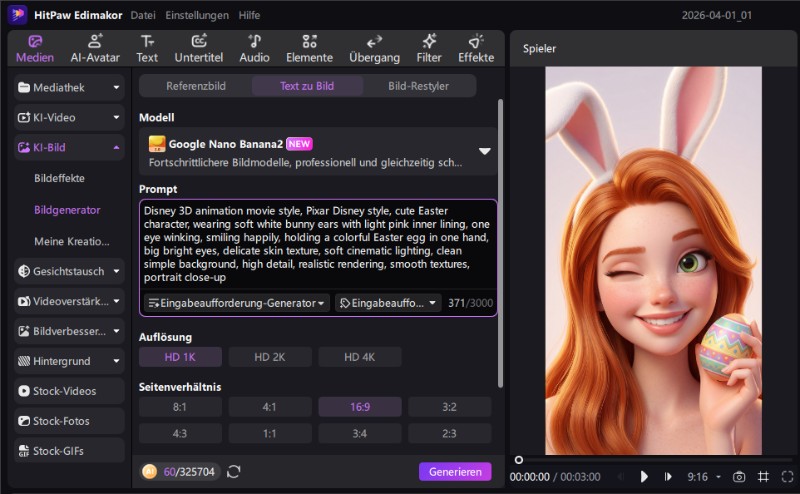The width and height of the screenshot is (800, 494).
Task: Open the Google Nano Banana2 model dropdown
Action: [x=484, y=151]
